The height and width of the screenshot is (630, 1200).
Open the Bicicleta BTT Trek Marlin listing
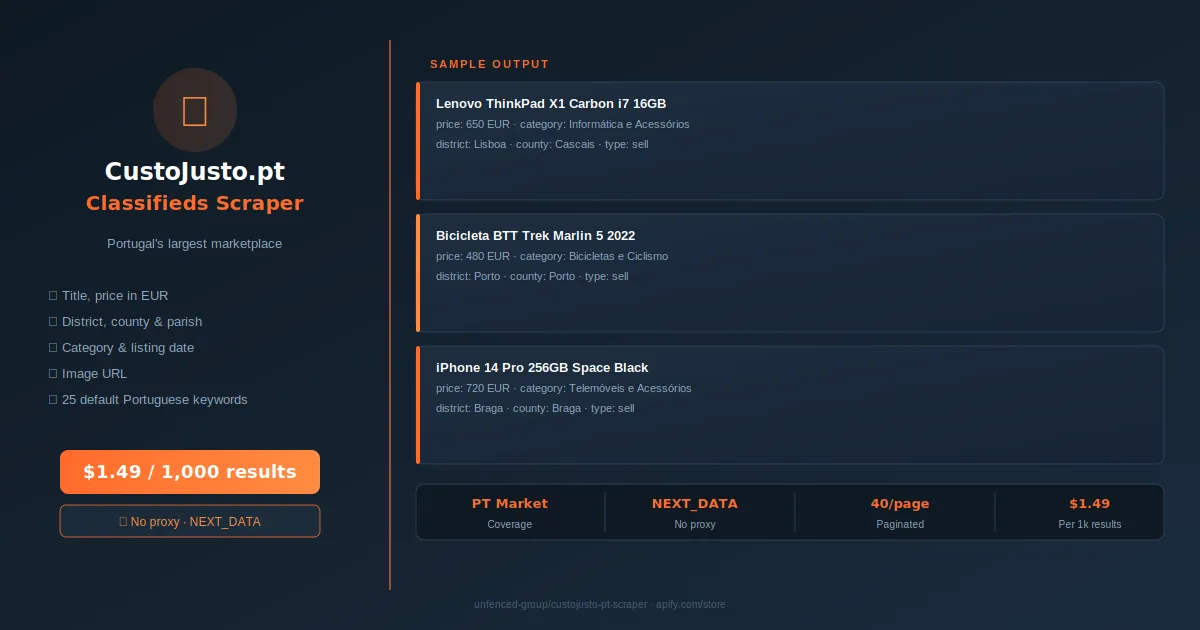click(x=790, y=273)
